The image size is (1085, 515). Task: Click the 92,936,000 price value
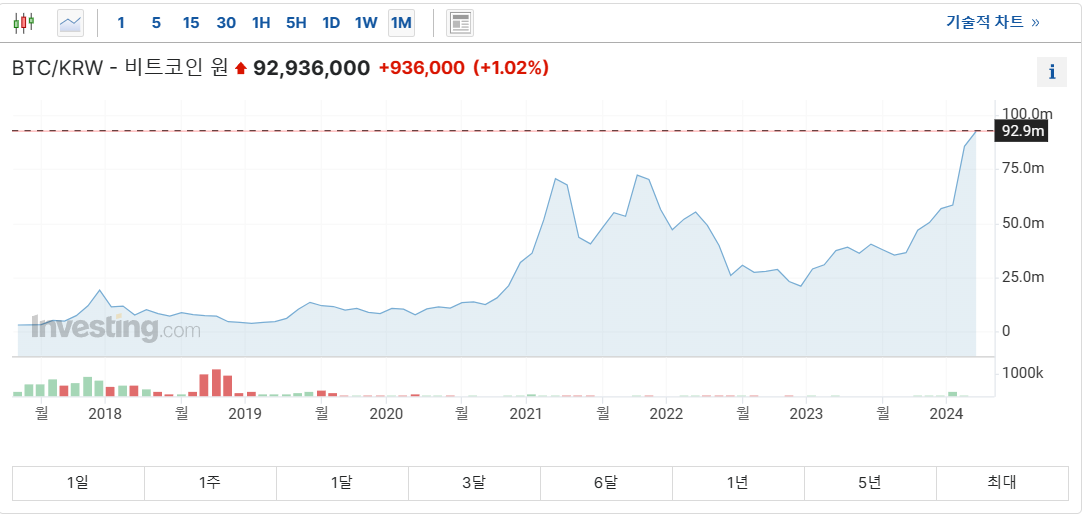pos(311,68)
